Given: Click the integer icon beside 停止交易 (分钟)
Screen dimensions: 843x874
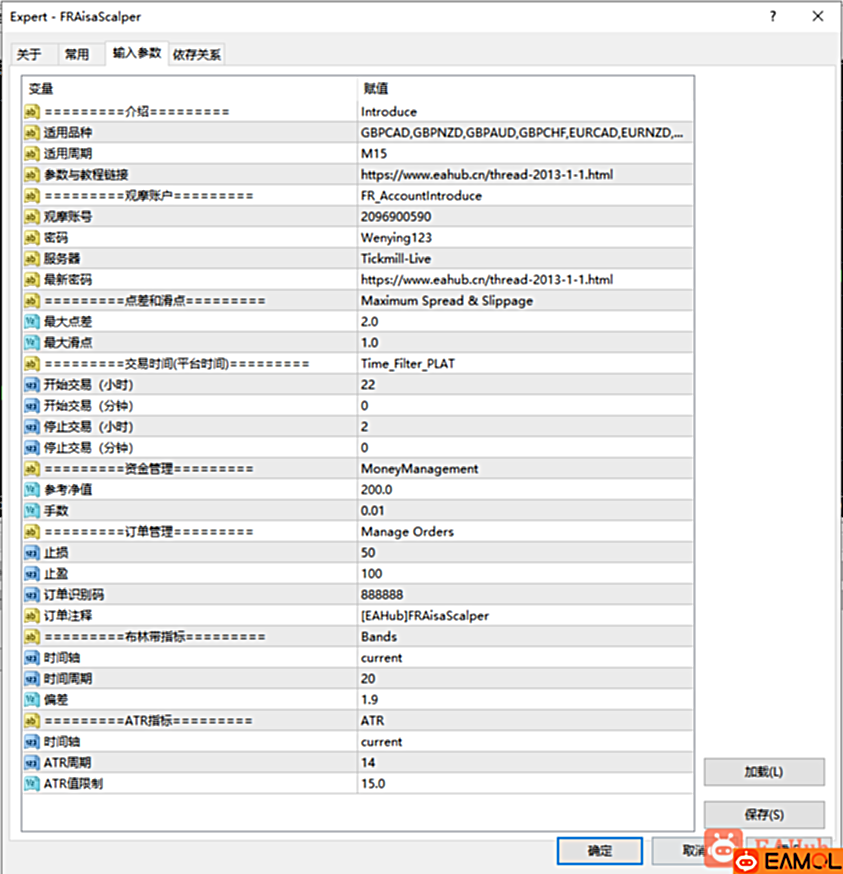Looking at the screenshot, I should point(32,448).
